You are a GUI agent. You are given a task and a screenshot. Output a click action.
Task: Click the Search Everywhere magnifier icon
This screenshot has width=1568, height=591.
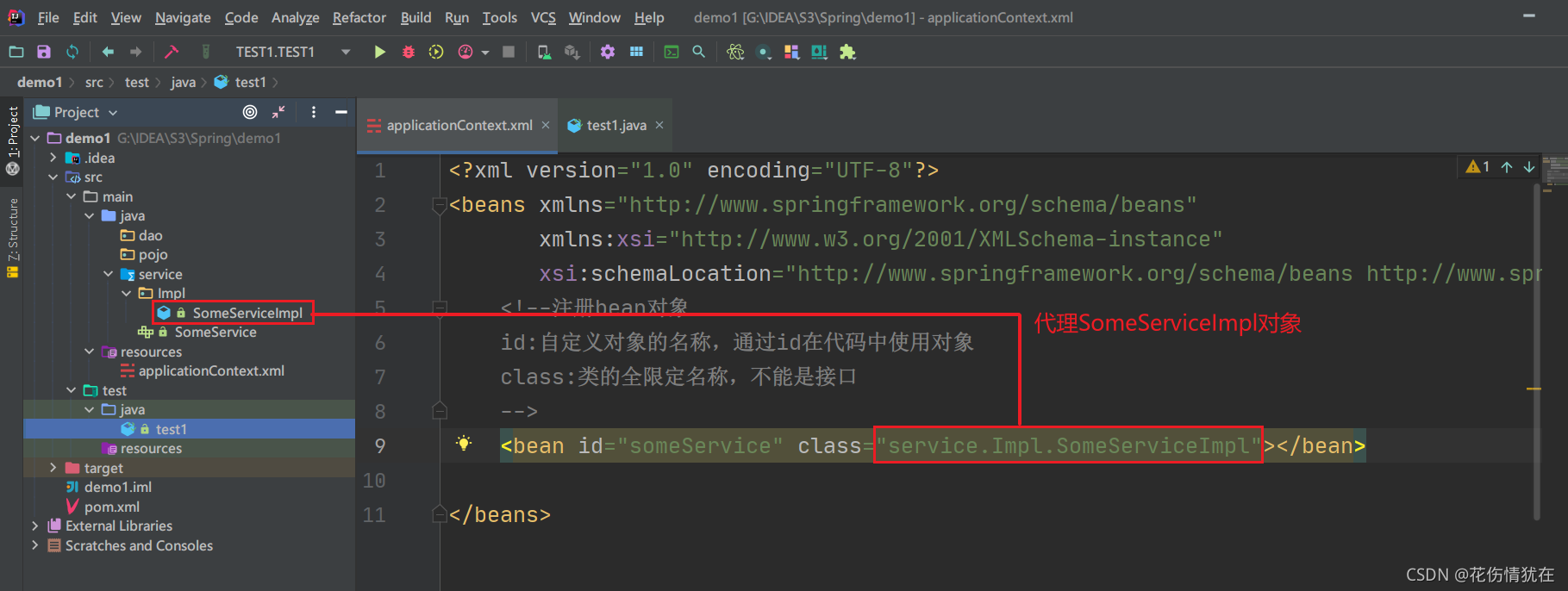coord(699,52)
